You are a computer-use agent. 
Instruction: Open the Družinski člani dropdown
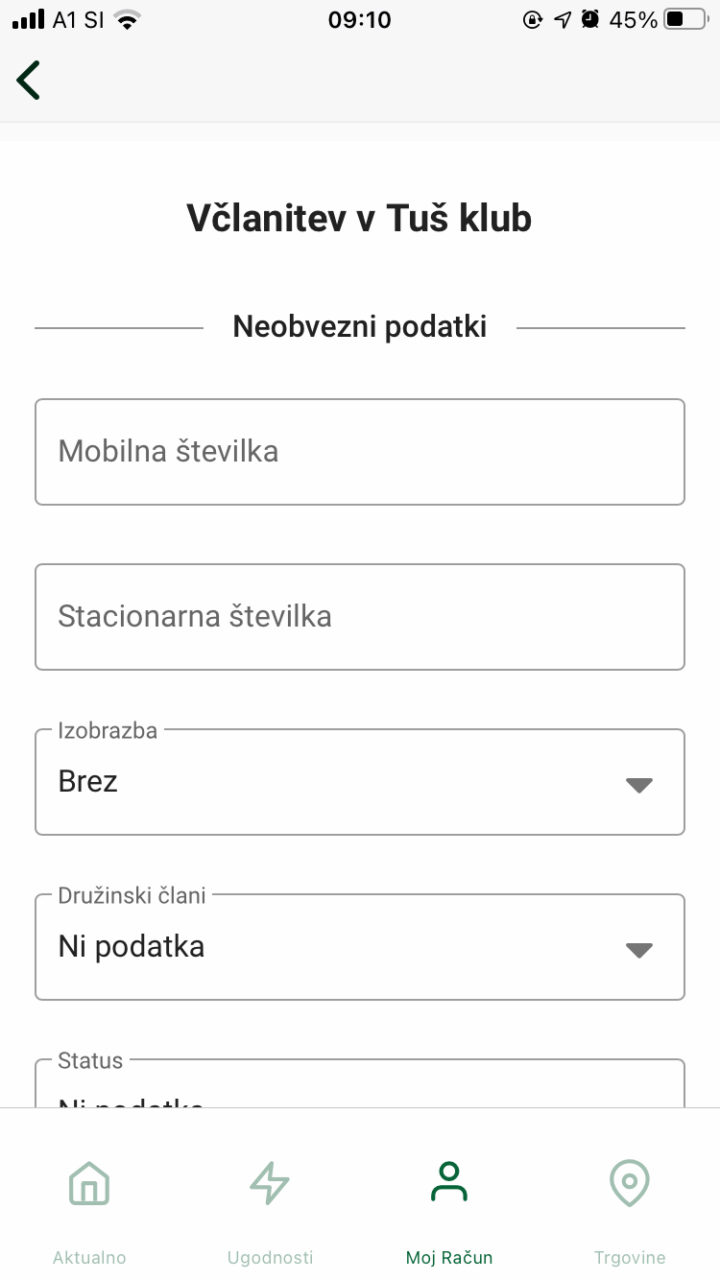[x=360, y=947]
